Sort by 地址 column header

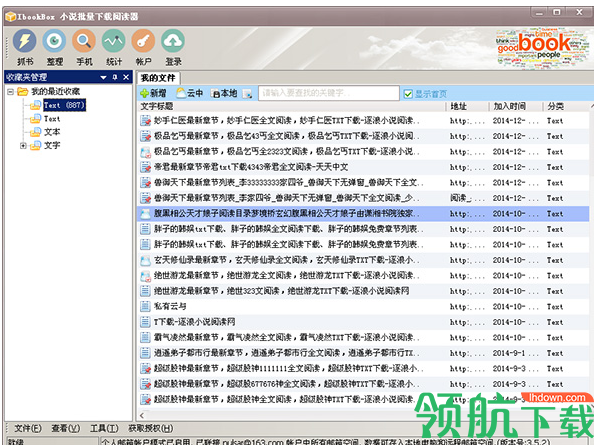(x=458, y=106)
